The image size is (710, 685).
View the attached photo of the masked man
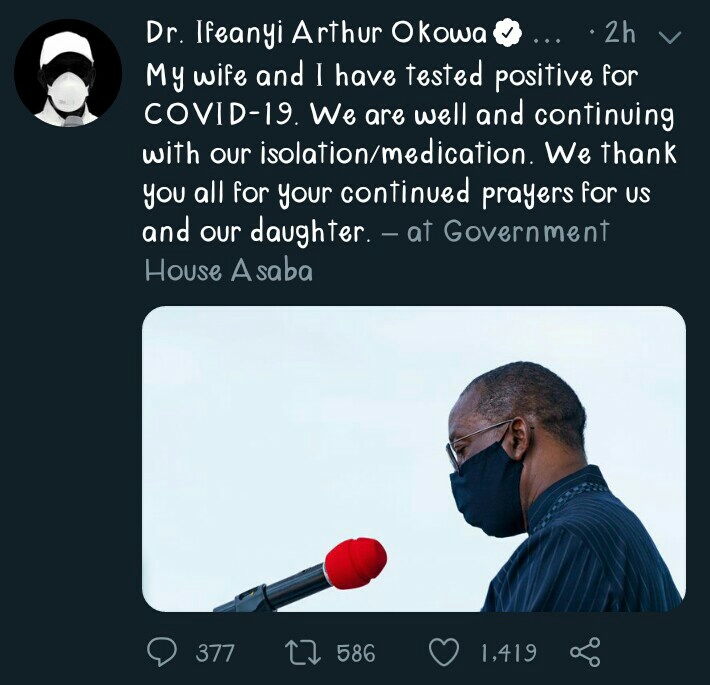coord(413,459)
